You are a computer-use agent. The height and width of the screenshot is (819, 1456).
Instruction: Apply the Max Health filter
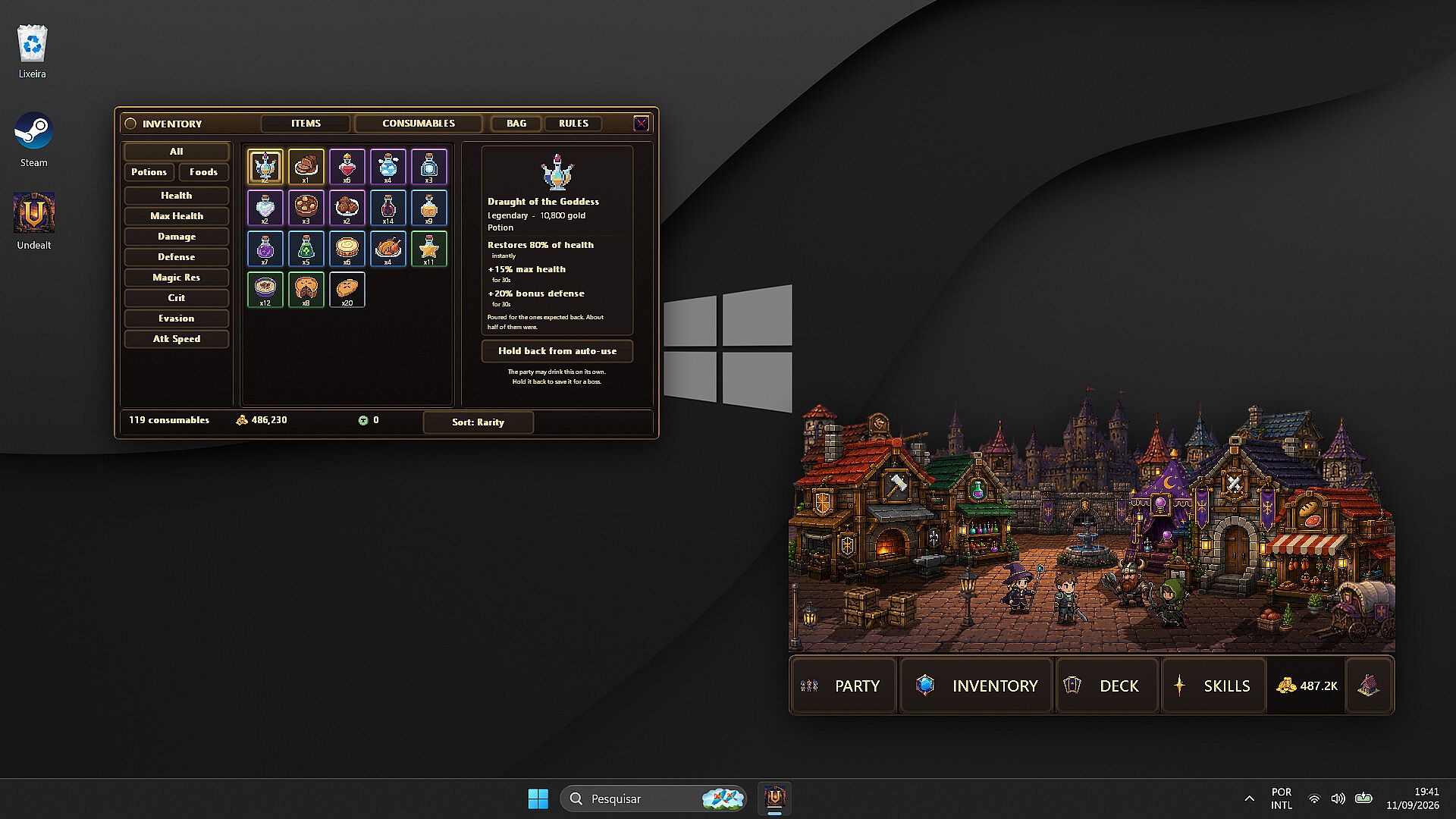[177, 216]
